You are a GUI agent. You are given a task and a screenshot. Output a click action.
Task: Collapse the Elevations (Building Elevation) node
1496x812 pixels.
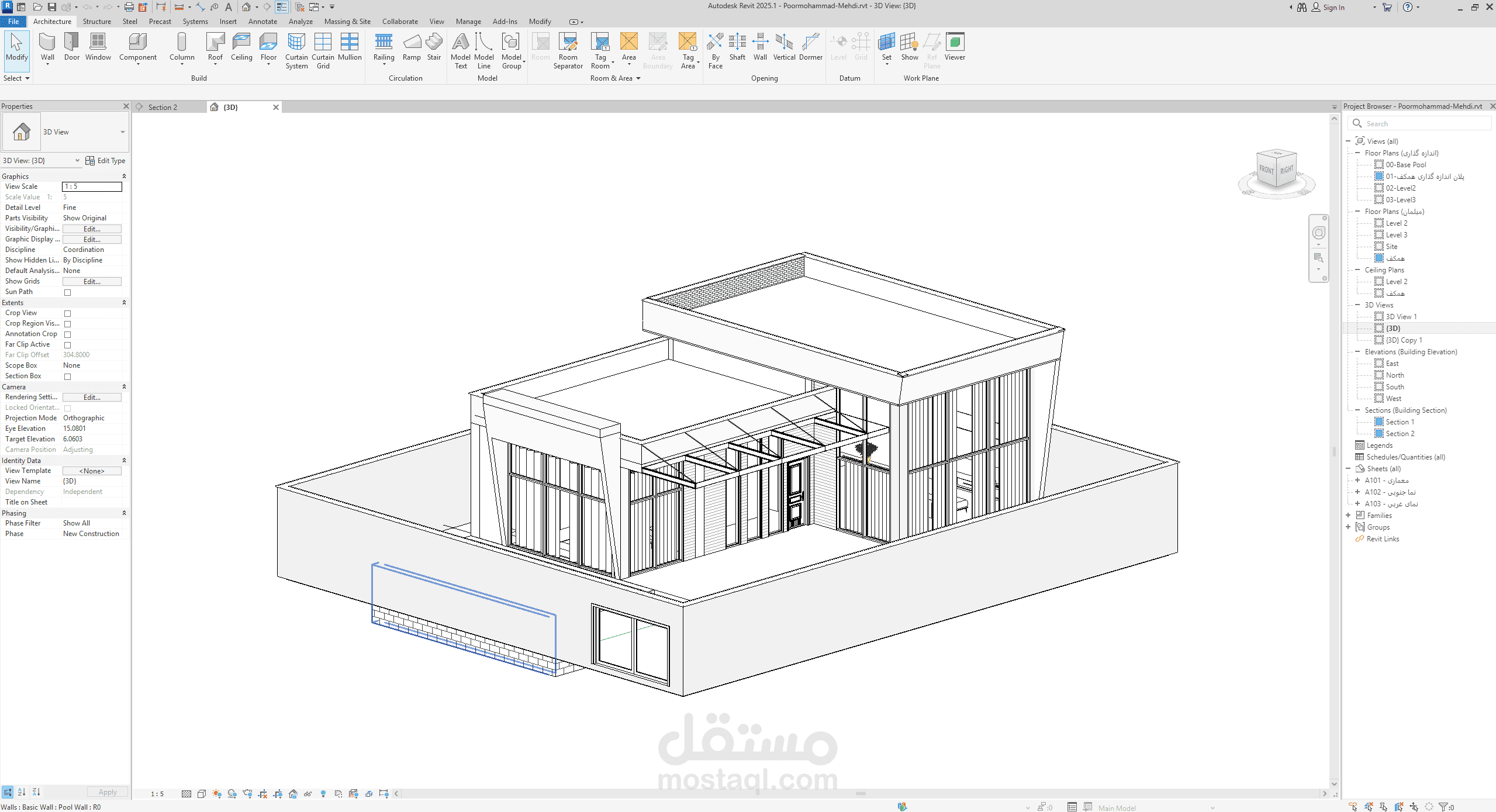click(x=1357, y=352)
